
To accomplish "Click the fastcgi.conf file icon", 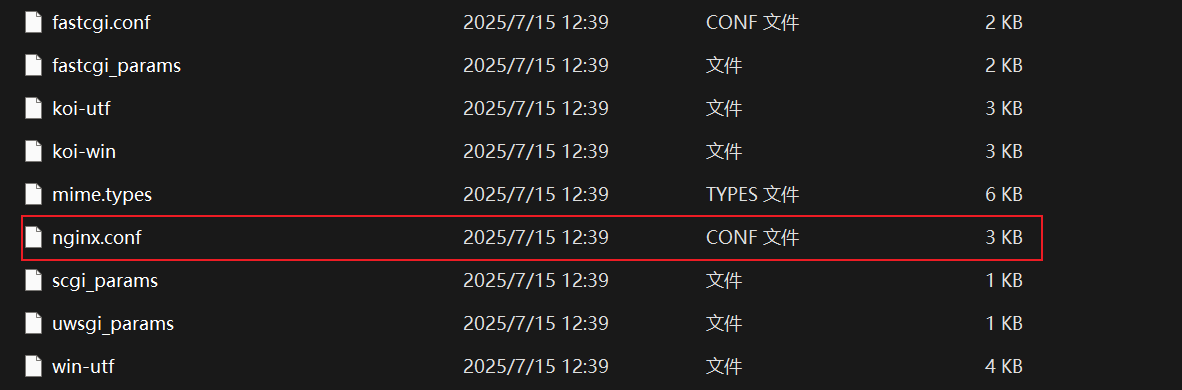I will coord(33,23).
